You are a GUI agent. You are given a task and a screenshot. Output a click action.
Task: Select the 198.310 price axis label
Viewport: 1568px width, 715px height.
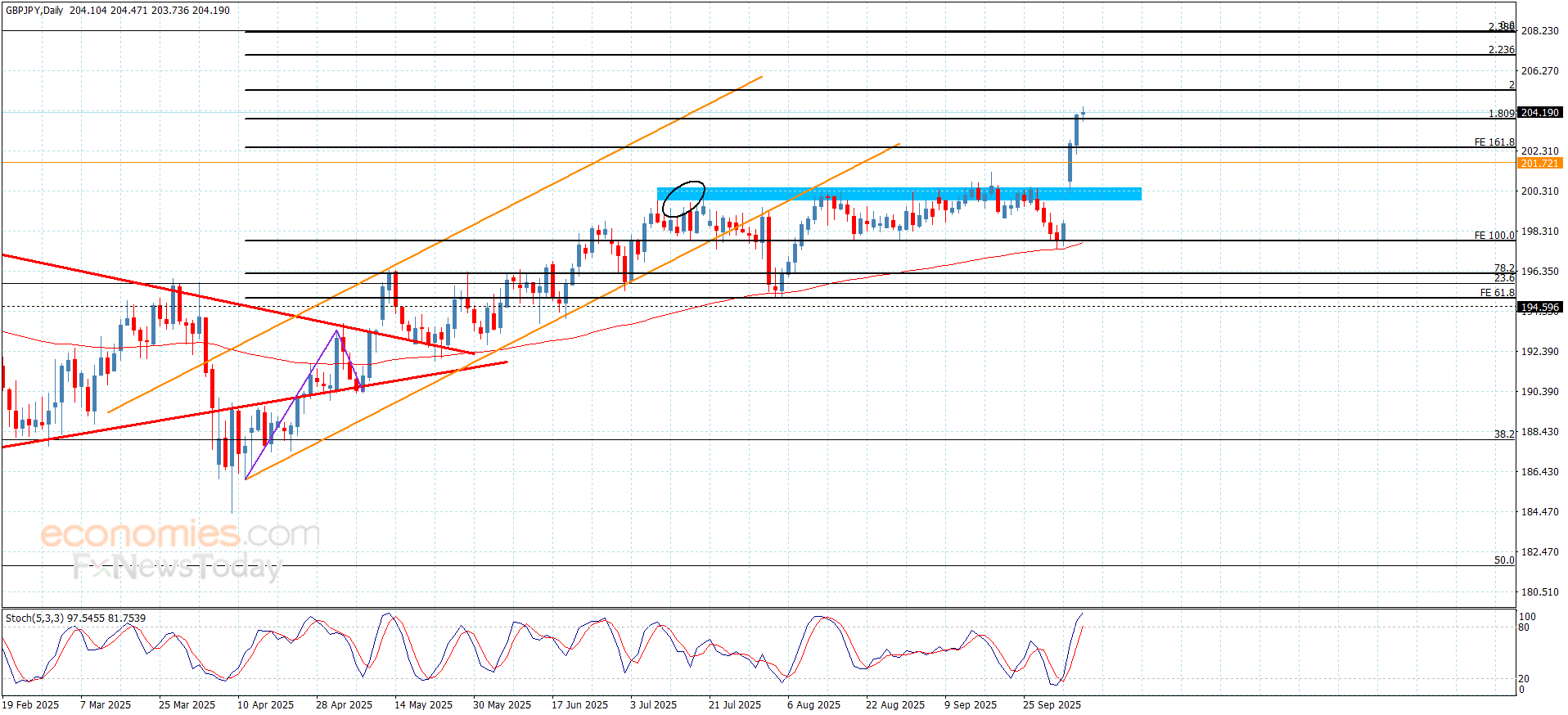[1539, 232]
